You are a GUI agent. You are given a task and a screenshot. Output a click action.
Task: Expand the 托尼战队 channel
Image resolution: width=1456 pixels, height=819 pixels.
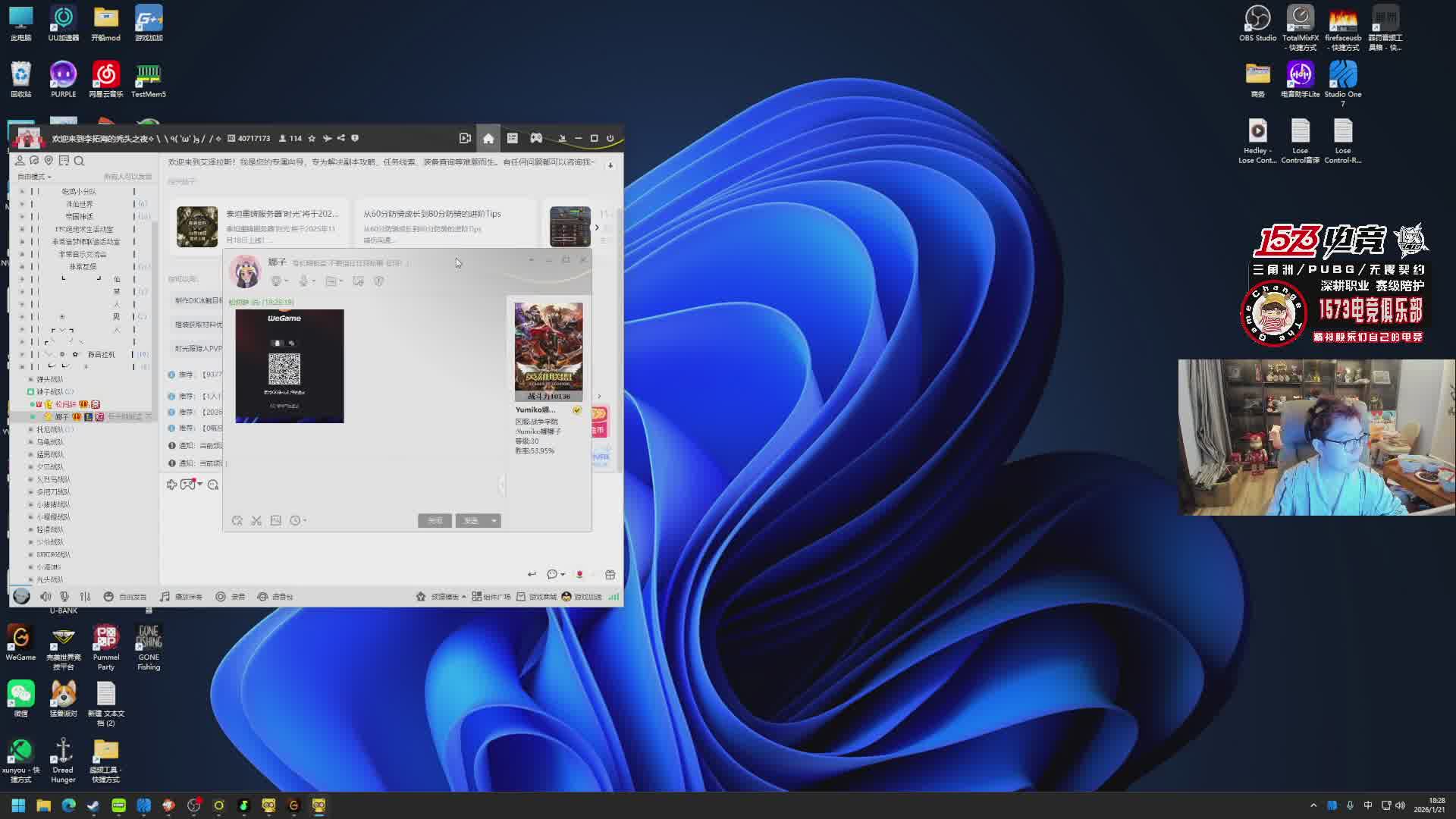50,429
